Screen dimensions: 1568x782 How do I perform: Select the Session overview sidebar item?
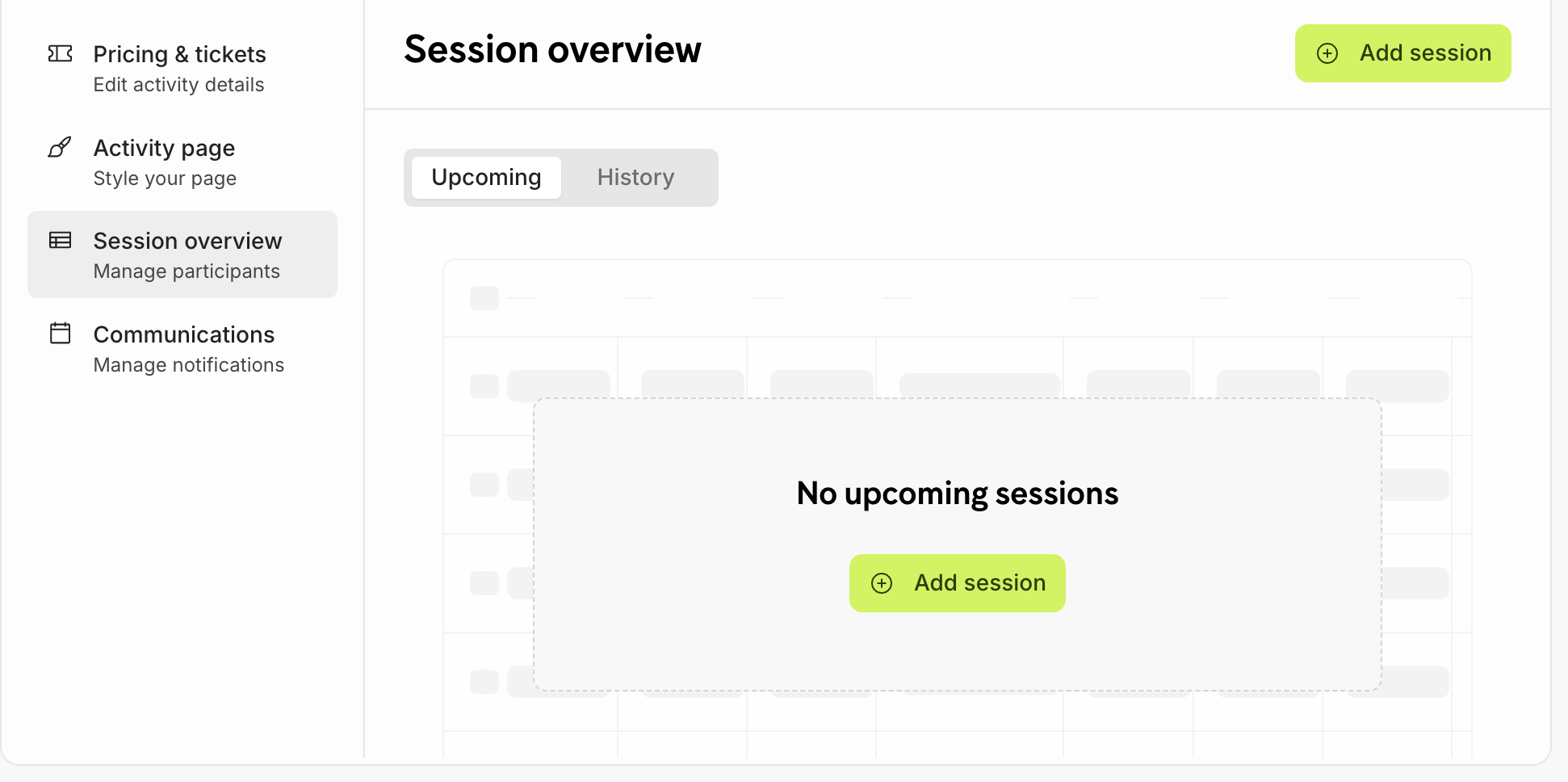click(187, 242)
